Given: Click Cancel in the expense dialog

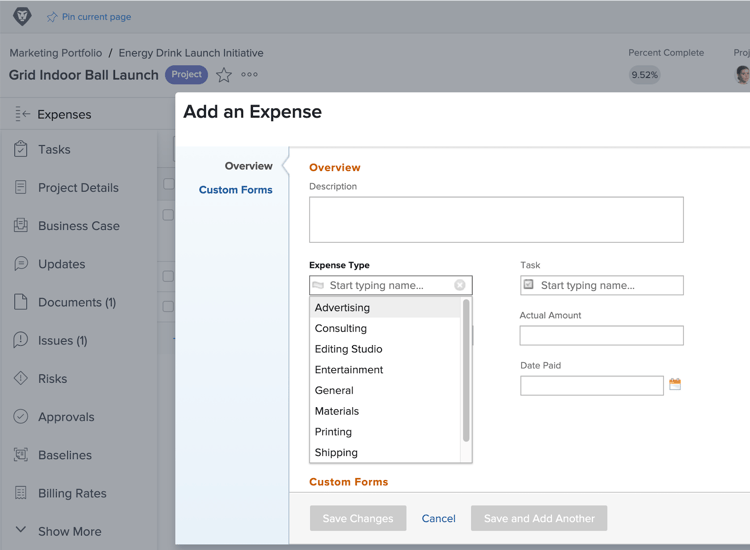Looking at the screenshot, I should click(438, 518).
